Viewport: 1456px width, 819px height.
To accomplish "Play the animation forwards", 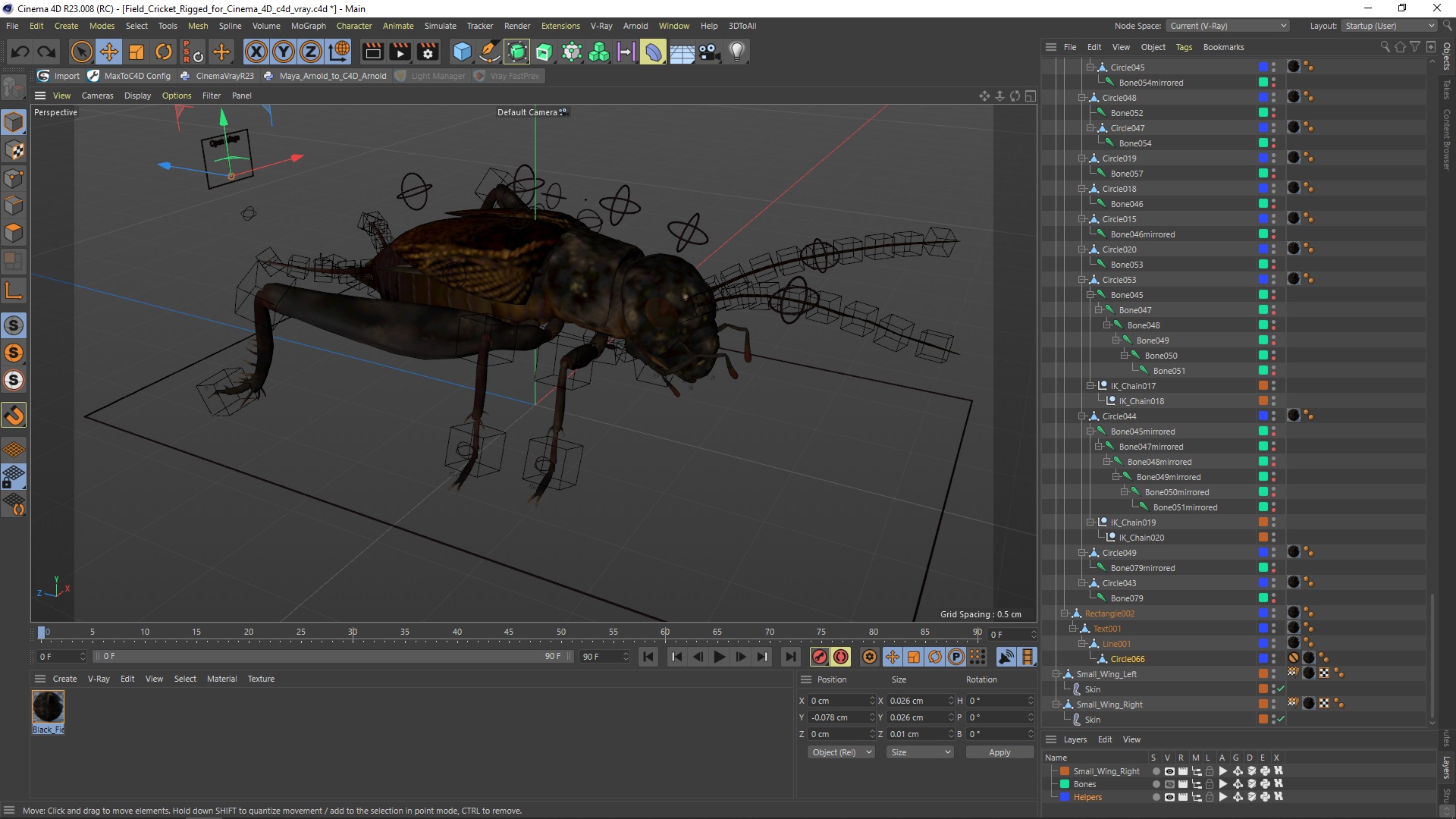I will pos(720,657).
